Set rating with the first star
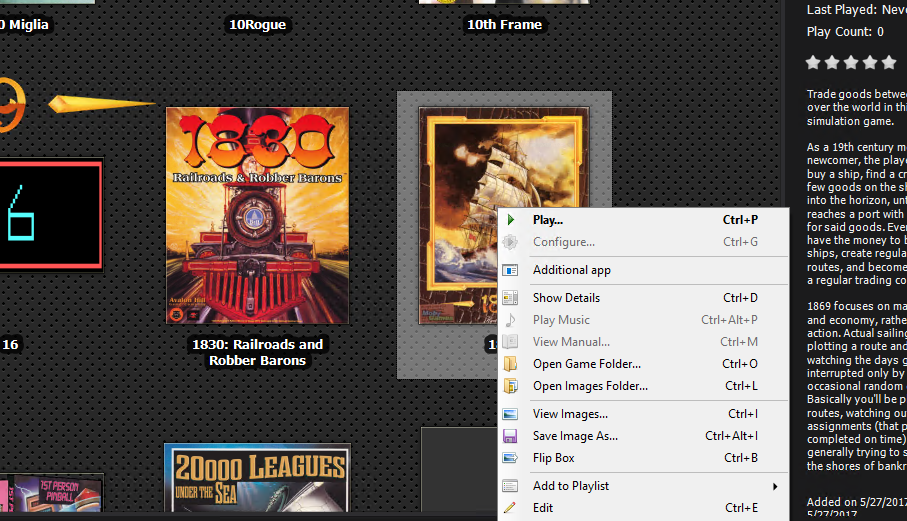This screenshot has height=521, width=907. pyautogui.click(x=813, y=62)
